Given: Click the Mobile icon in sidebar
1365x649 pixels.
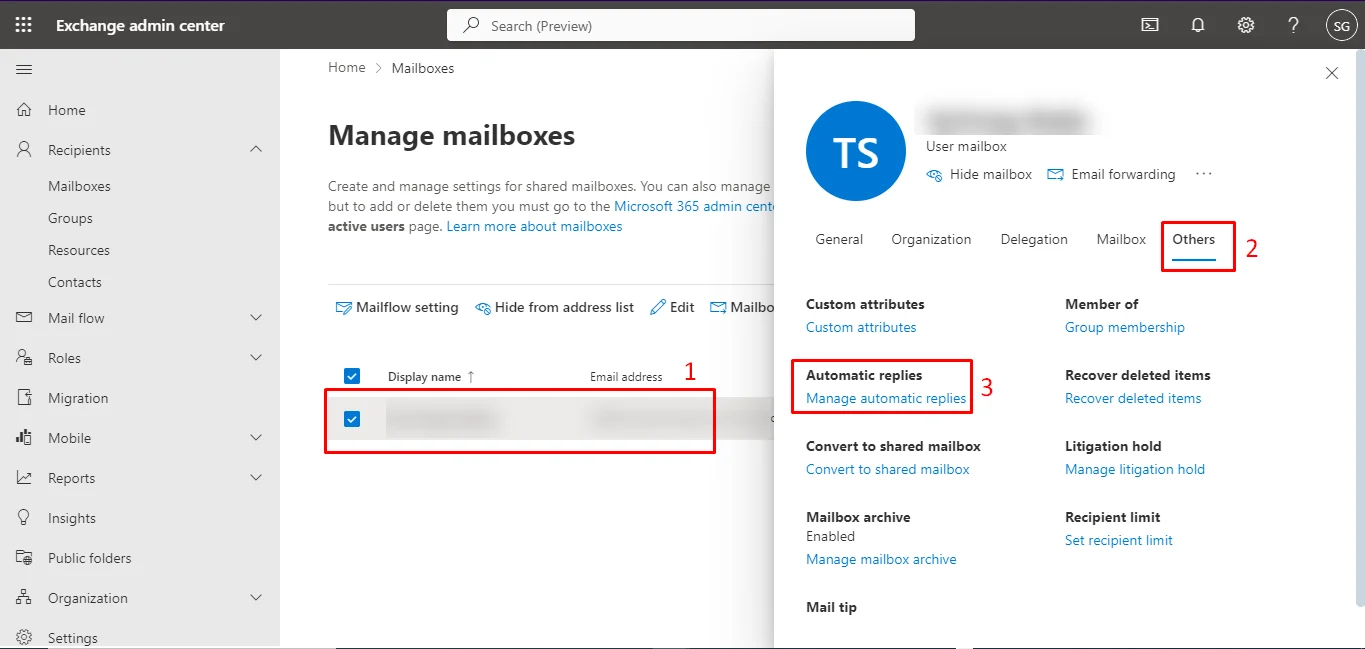Looking at the screenshot, I should coord(25,438).
